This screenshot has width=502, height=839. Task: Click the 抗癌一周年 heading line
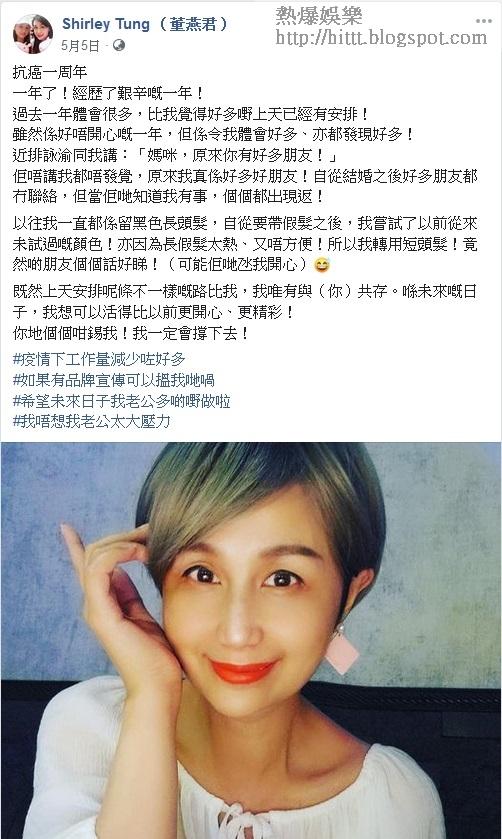50,73
